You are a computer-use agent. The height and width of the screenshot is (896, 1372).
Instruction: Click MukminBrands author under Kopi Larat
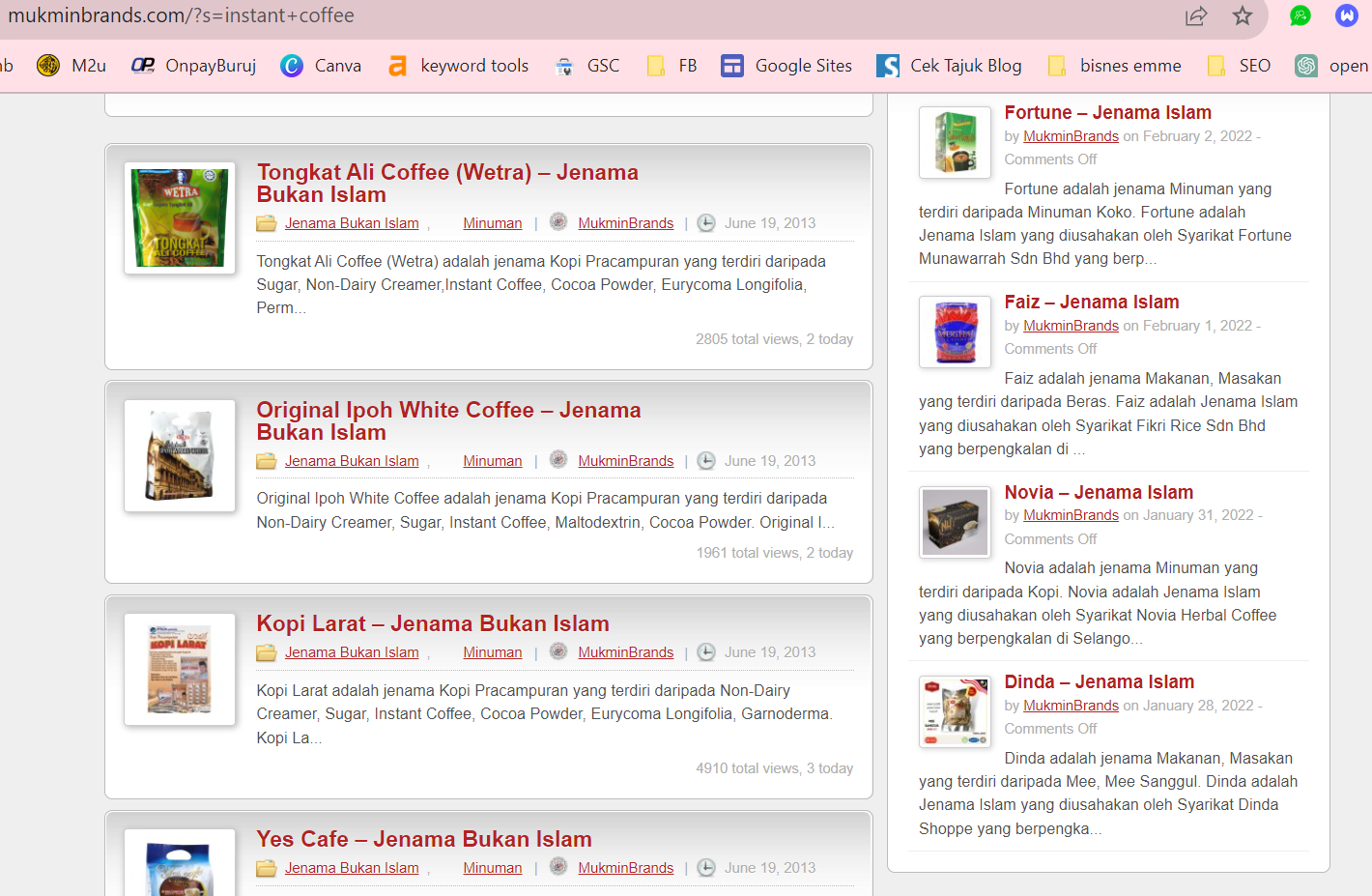tap(626, 652)
